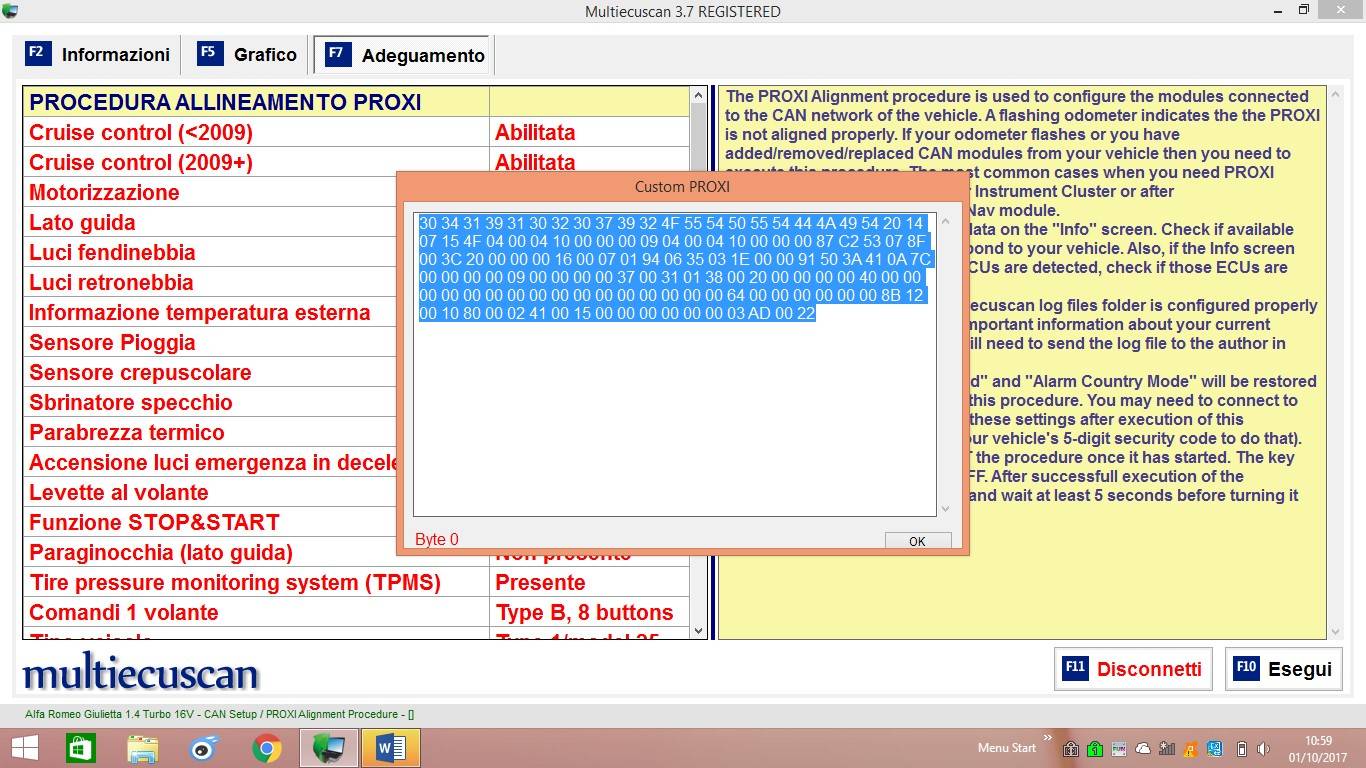Screen dimensions: 1366x768
Task: Click the Custom PROXI text scroll down arrow
Action: [x=945, y=508]
